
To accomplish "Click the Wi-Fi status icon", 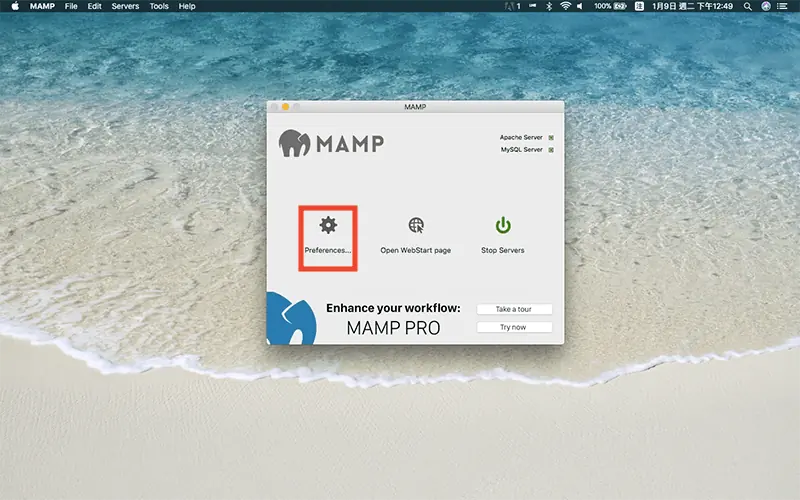I will [565, 6].
